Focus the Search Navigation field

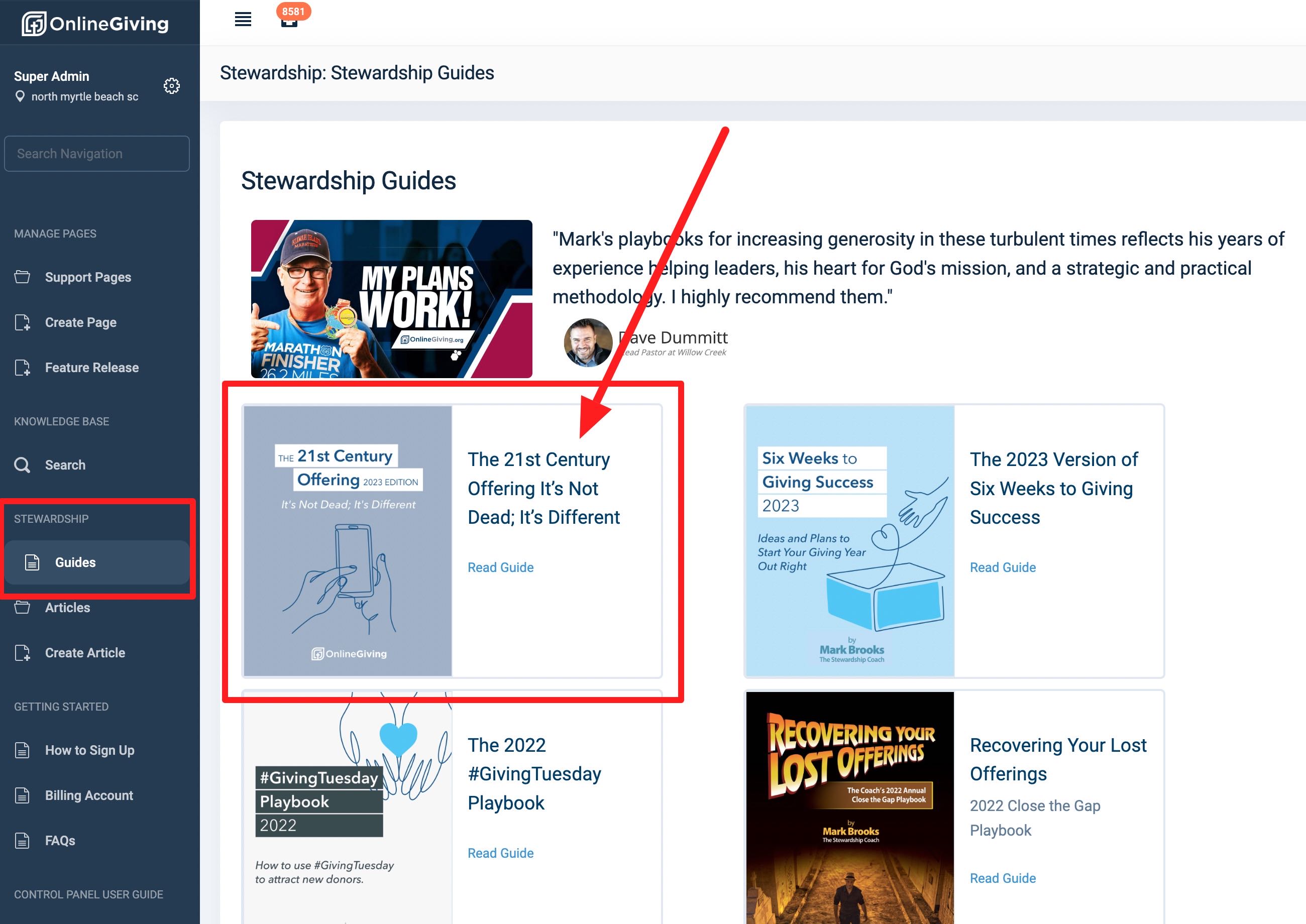pyautogui.click(x=97, y=154)
